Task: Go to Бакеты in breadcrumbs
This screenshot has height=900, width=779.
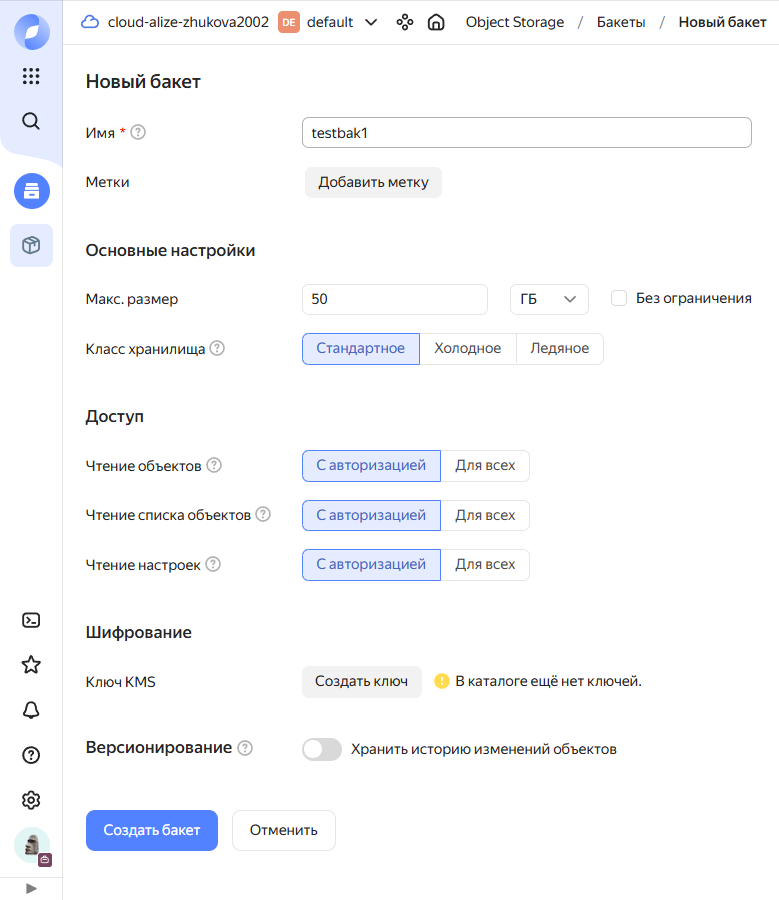Action: (x=620, y=22)
